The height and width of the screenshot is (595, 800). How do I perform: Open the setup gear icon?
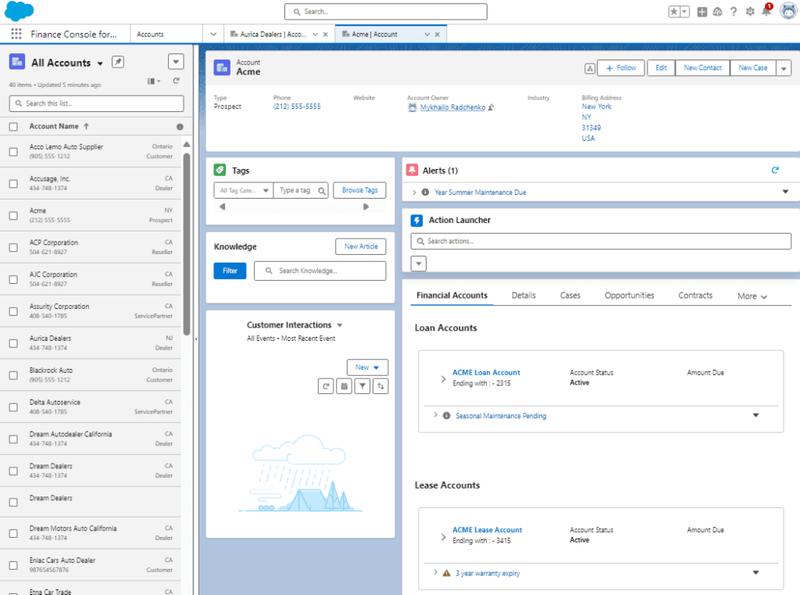click(750, 12)
